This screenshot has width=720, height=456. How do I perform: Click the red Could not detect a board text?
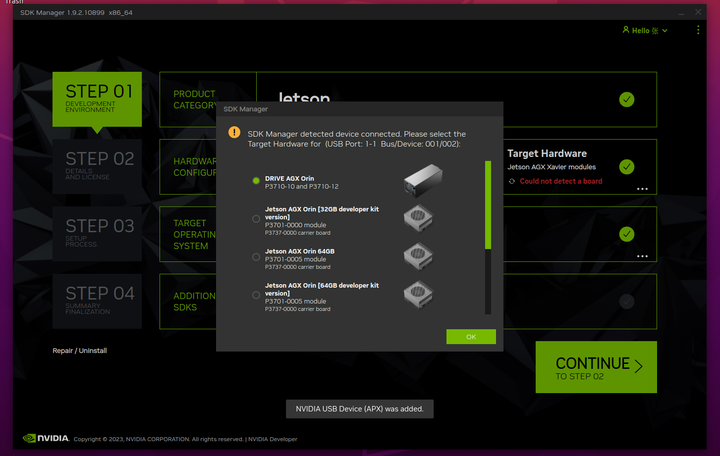click(561, 181)
